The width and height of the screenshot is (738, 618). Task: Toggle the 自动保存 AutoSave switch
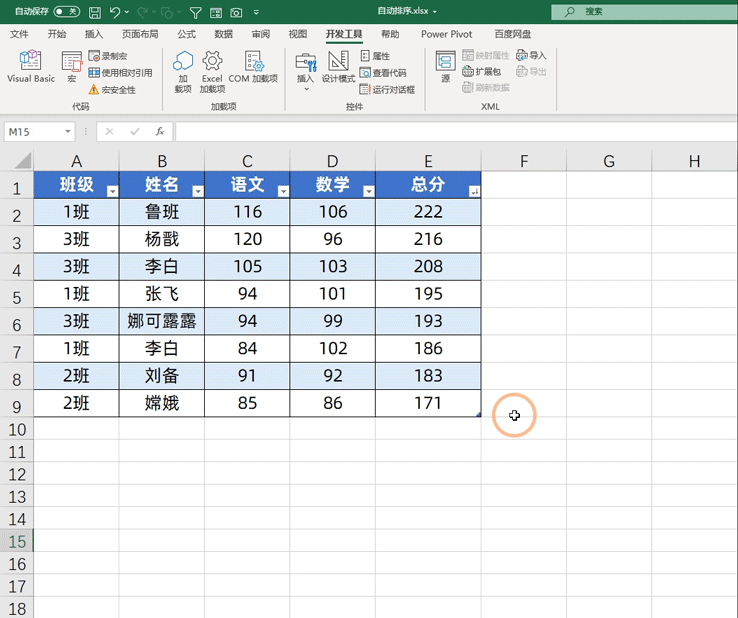coord(67,12)
